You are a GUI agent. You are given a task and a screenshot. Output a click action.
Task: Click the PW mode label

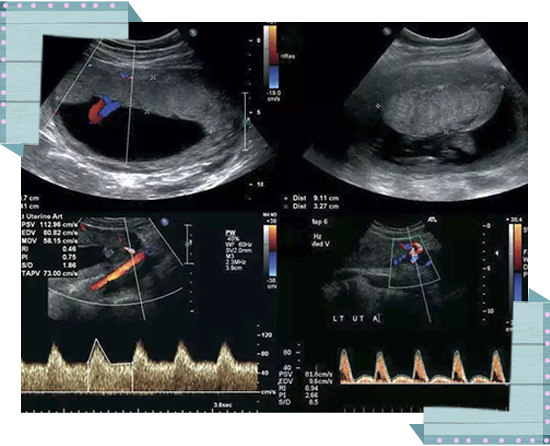click(230, 233)
